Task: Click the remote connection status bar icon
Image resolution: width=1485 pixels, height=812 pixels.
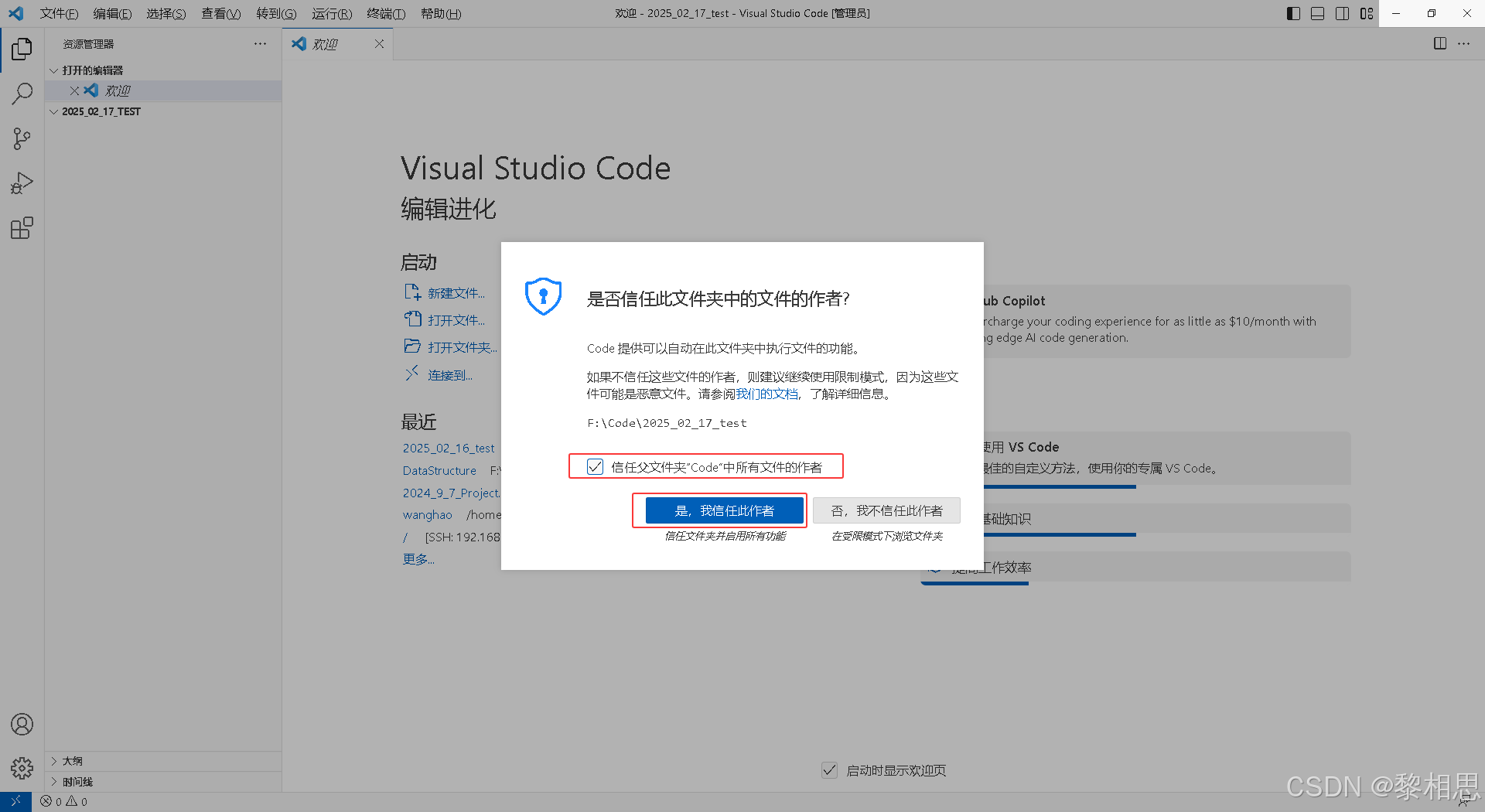Action: click(x=15, y=802)
